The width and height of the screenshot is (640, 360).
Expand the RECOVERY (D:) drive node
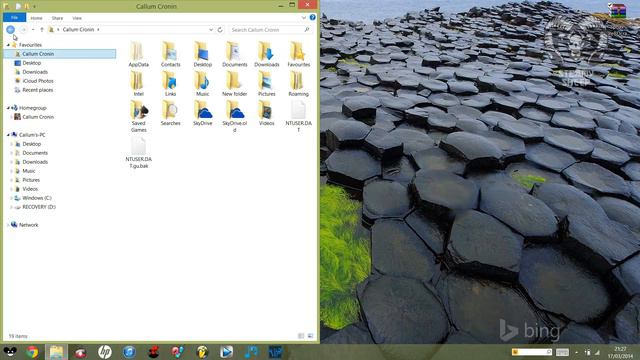(x=11, y=207)
